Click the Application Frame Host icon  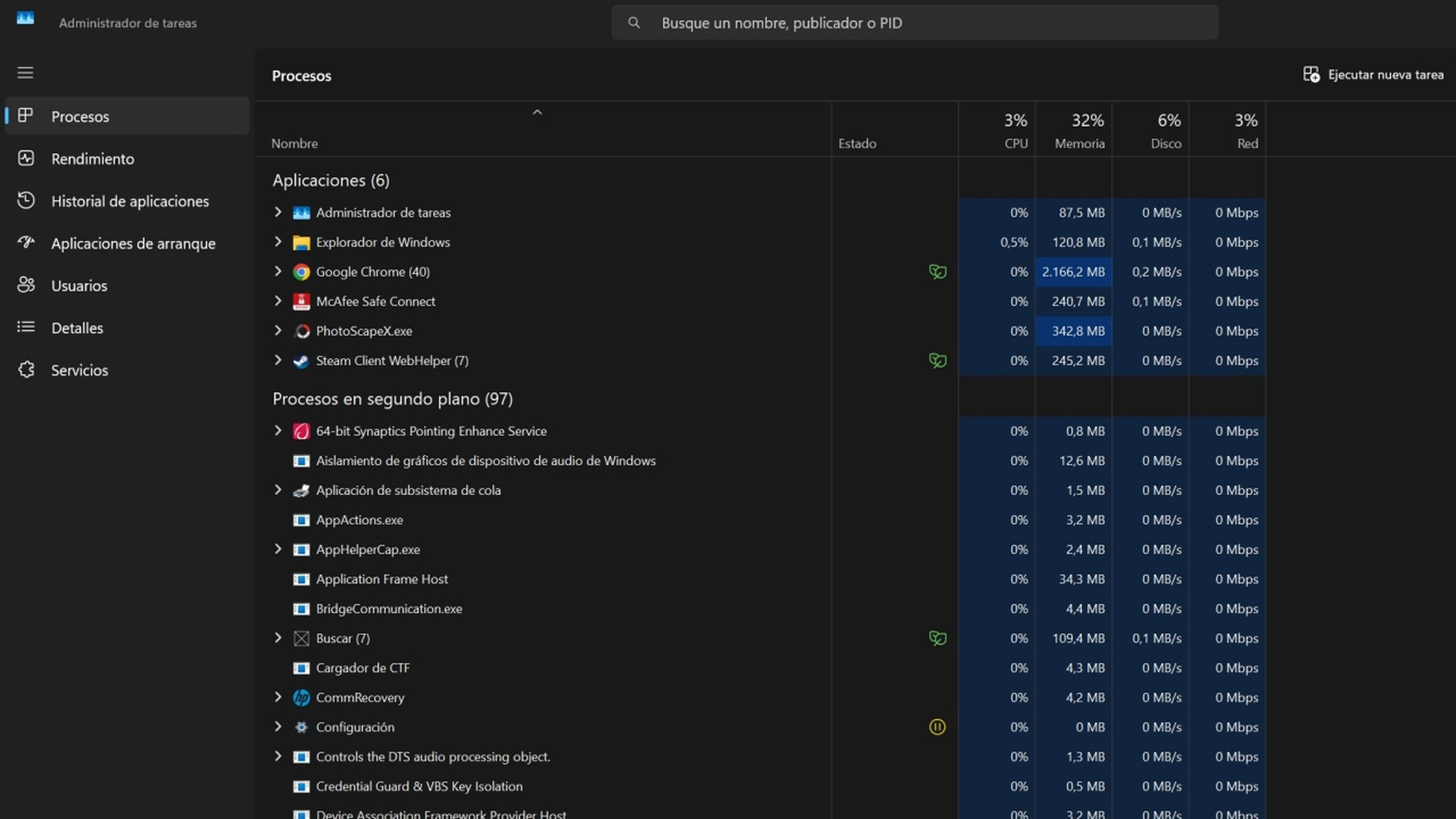[301, 579]
